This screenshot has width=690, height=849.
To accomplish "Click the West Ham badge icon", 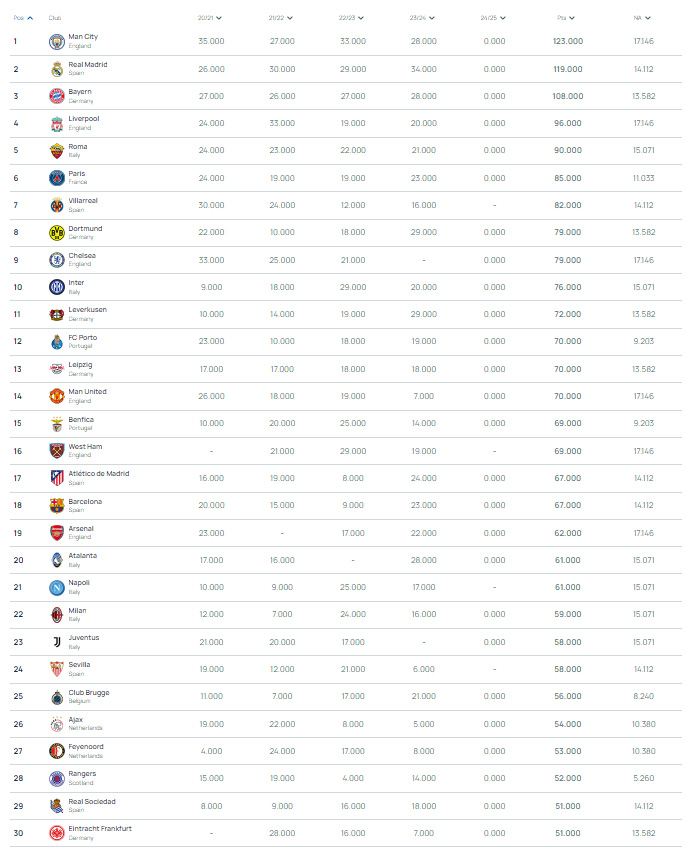I will pos(57,451).
